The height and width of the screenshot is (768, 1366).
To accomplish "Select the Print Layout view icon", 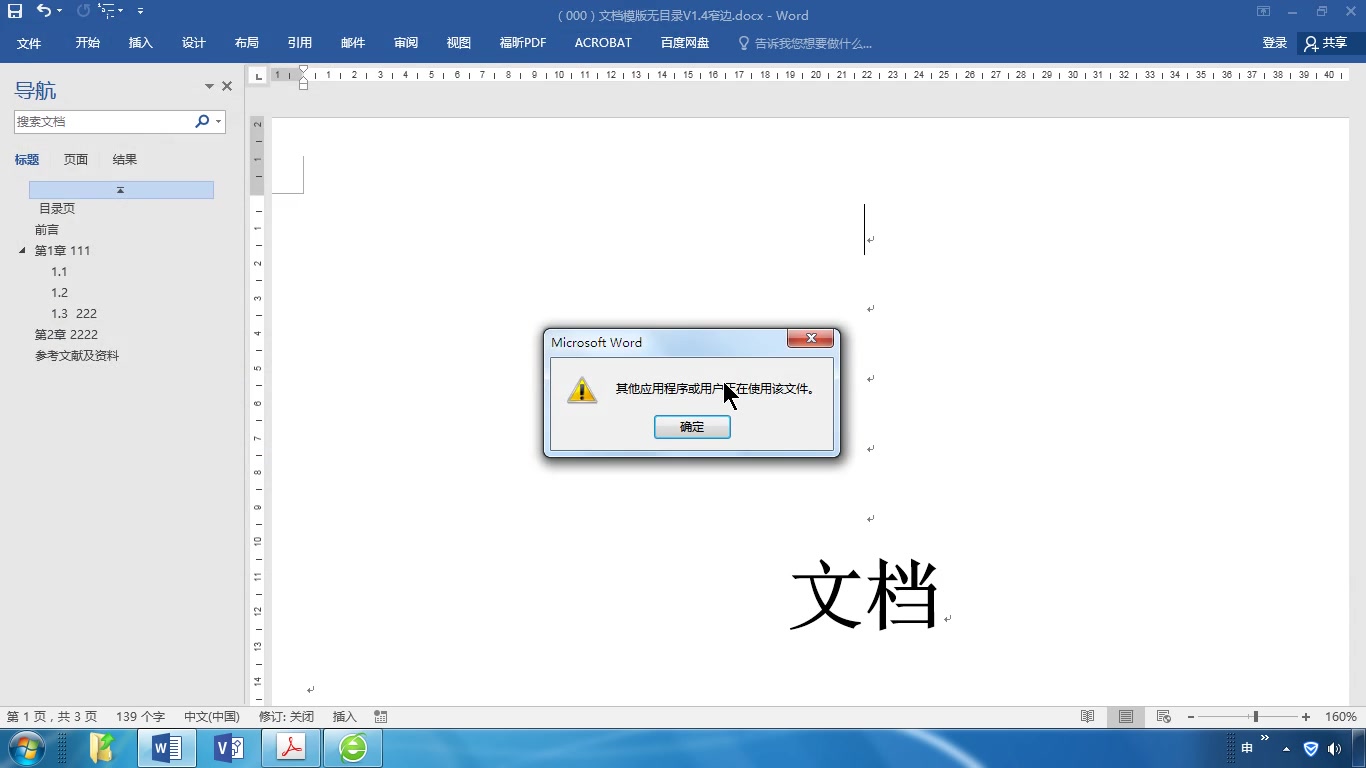I will click(x=1124, y=716).
